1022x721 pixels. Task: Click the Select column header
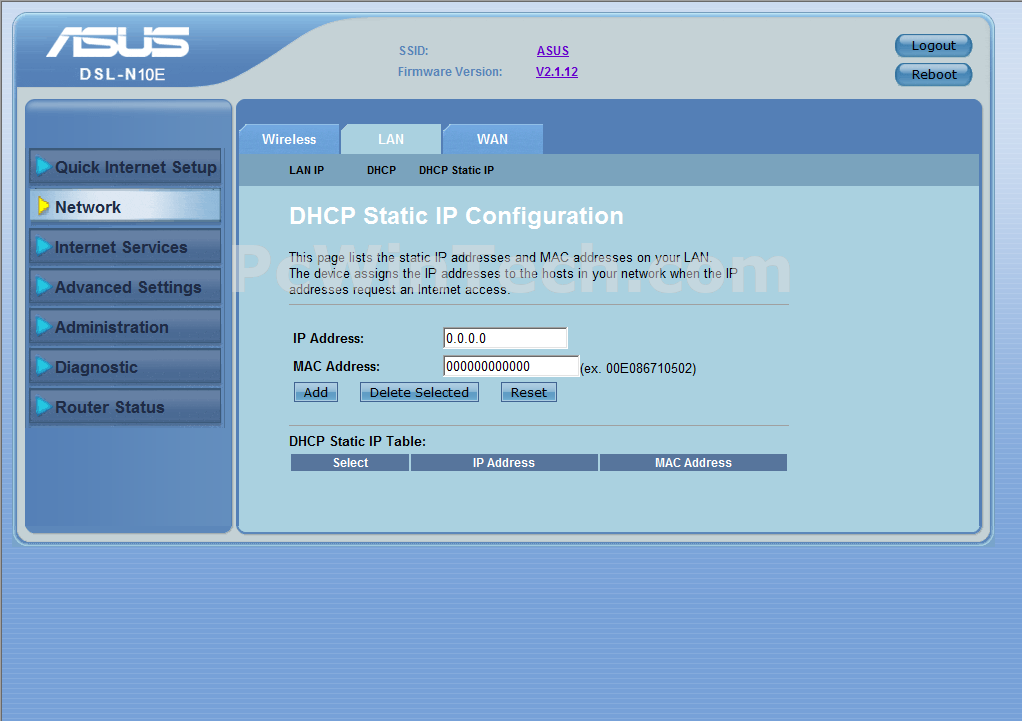pyautogui.click(x=350, y=463)
